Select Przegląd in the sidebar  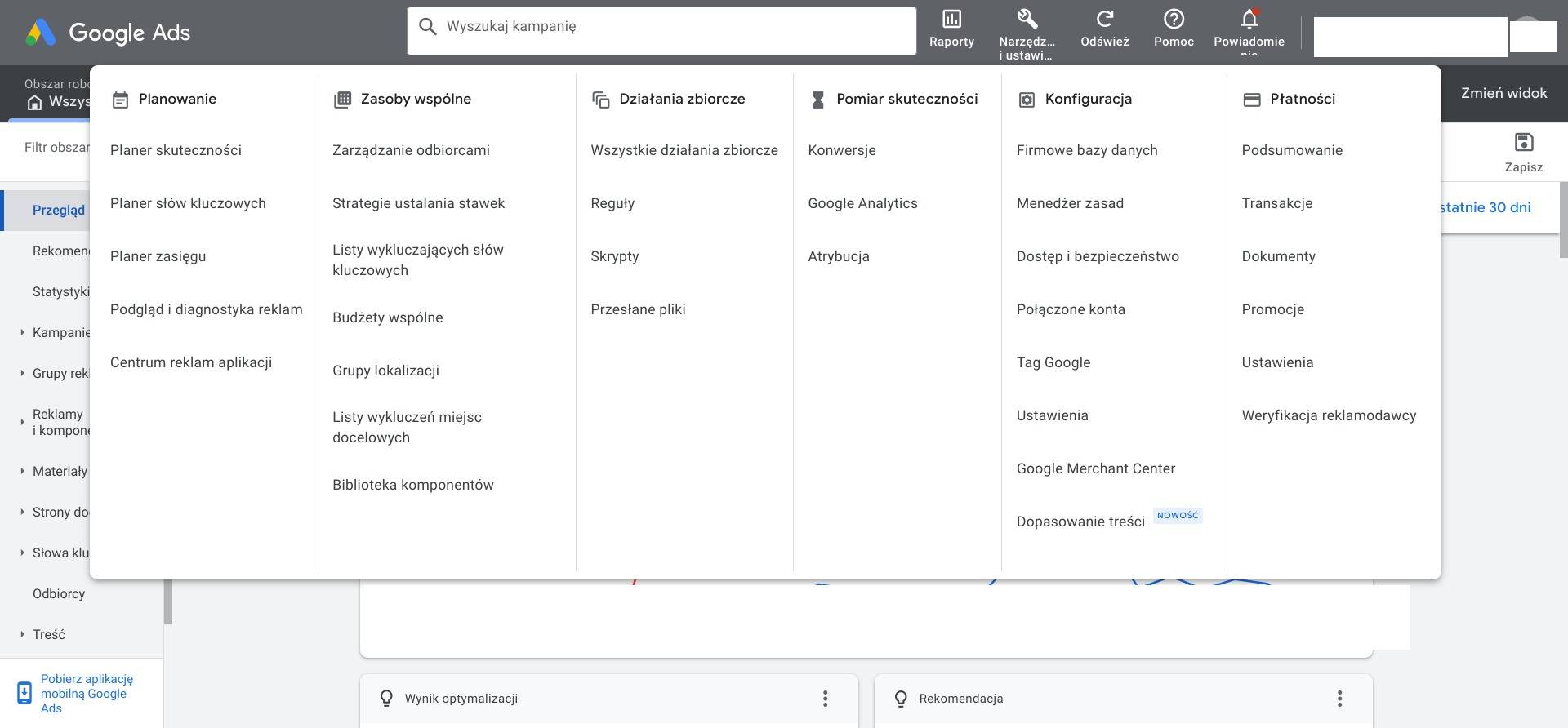pos(59,211)
